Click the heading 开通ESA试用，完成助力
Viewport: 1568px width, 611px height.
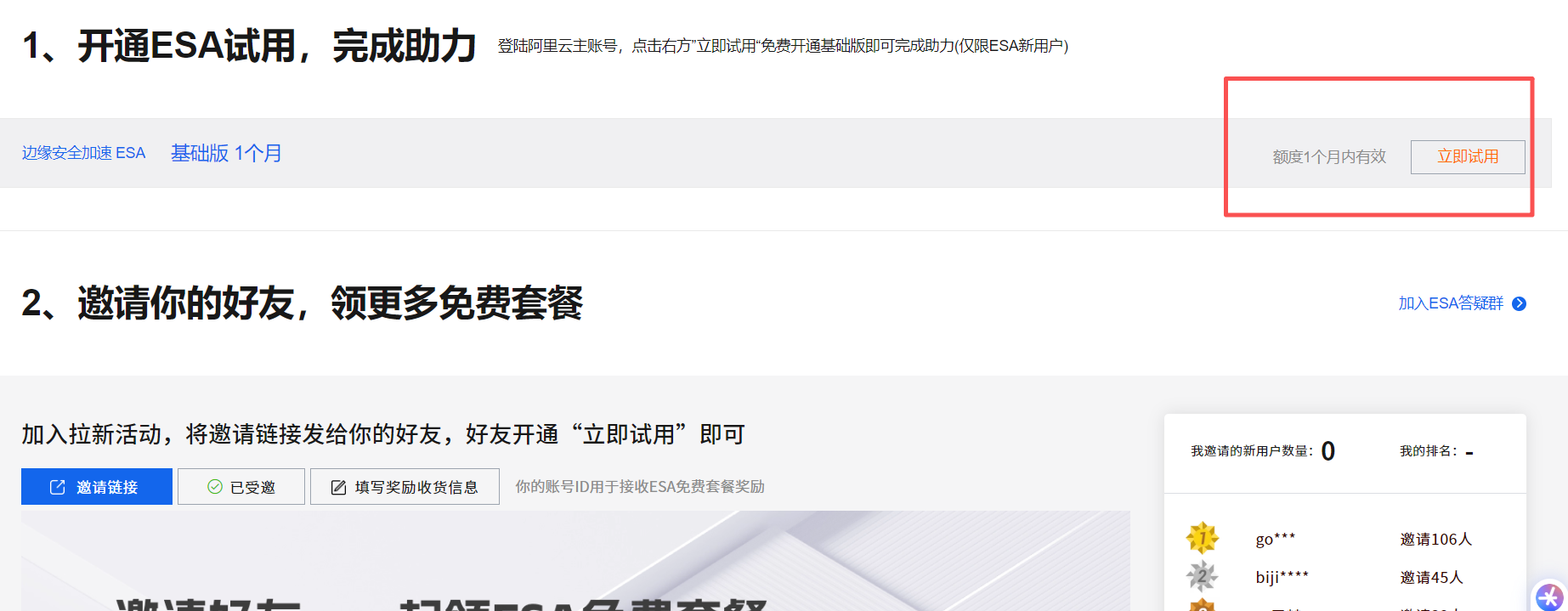click(x=249, y=46)
